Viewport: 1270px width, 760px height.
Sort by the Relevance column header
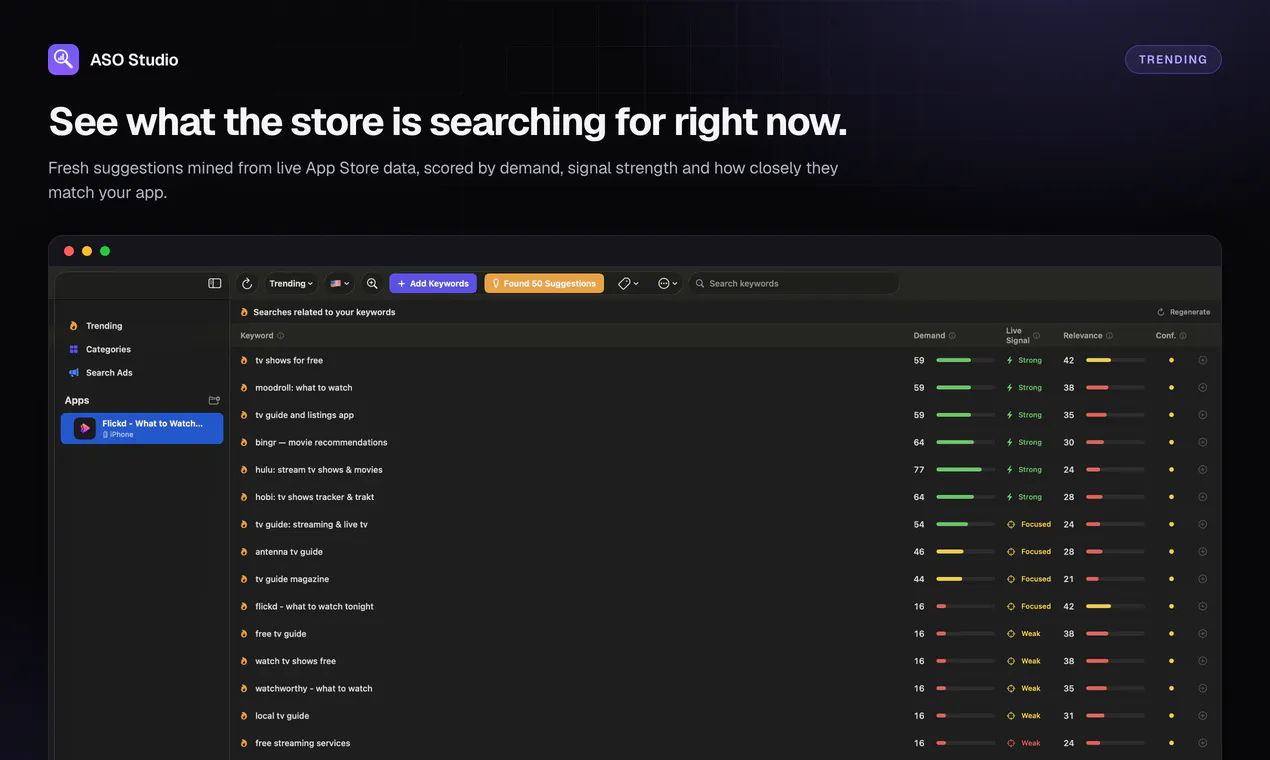pyautogui.click(x=1083, y=336)
